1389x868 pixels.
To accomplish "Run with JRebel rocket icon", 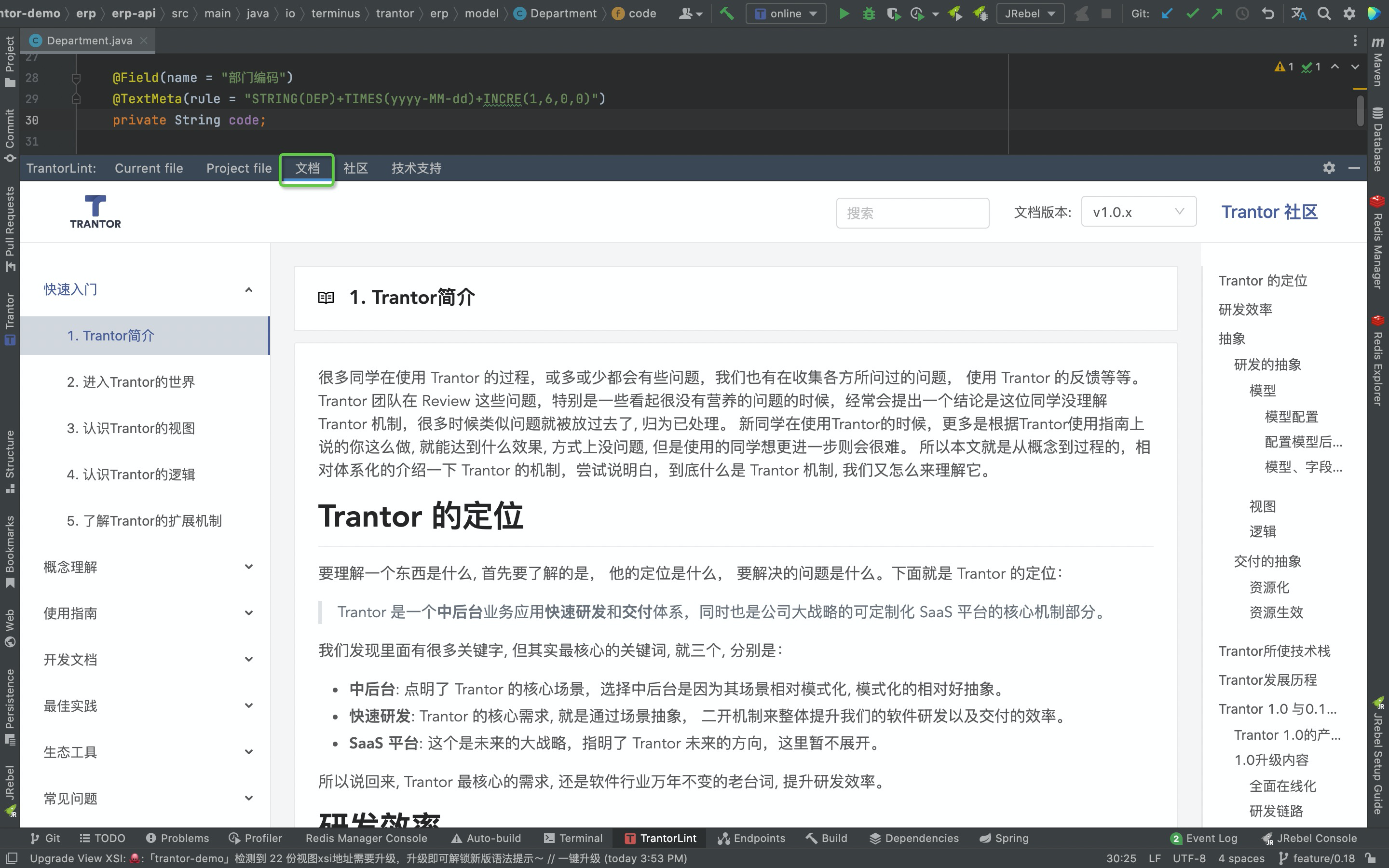I will (x=955, y=13).
